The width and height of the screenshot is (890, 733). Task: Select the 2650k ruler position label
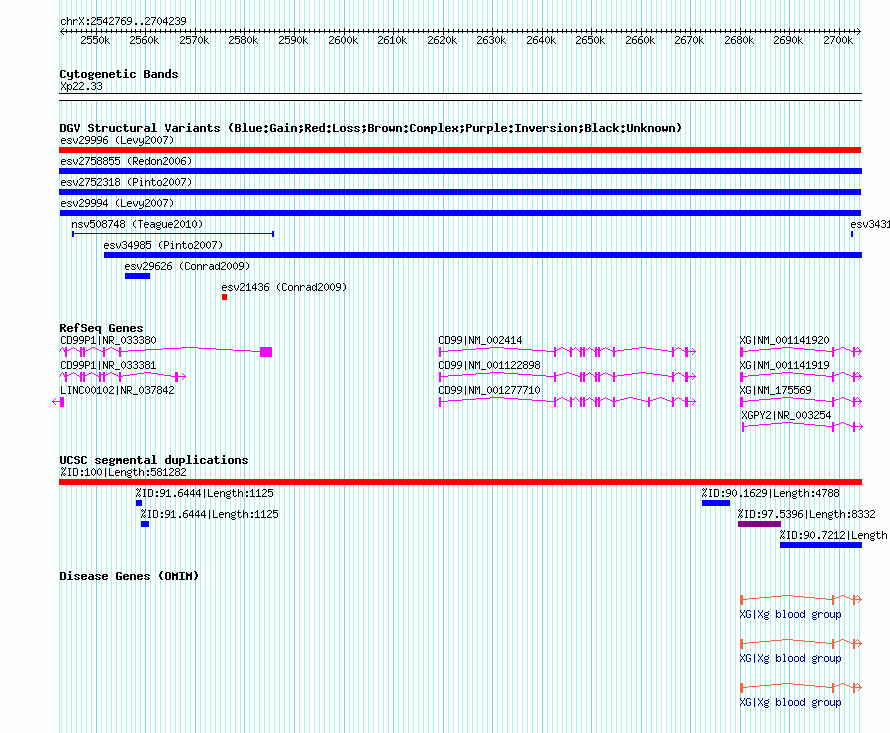click(x=590, y=40)
